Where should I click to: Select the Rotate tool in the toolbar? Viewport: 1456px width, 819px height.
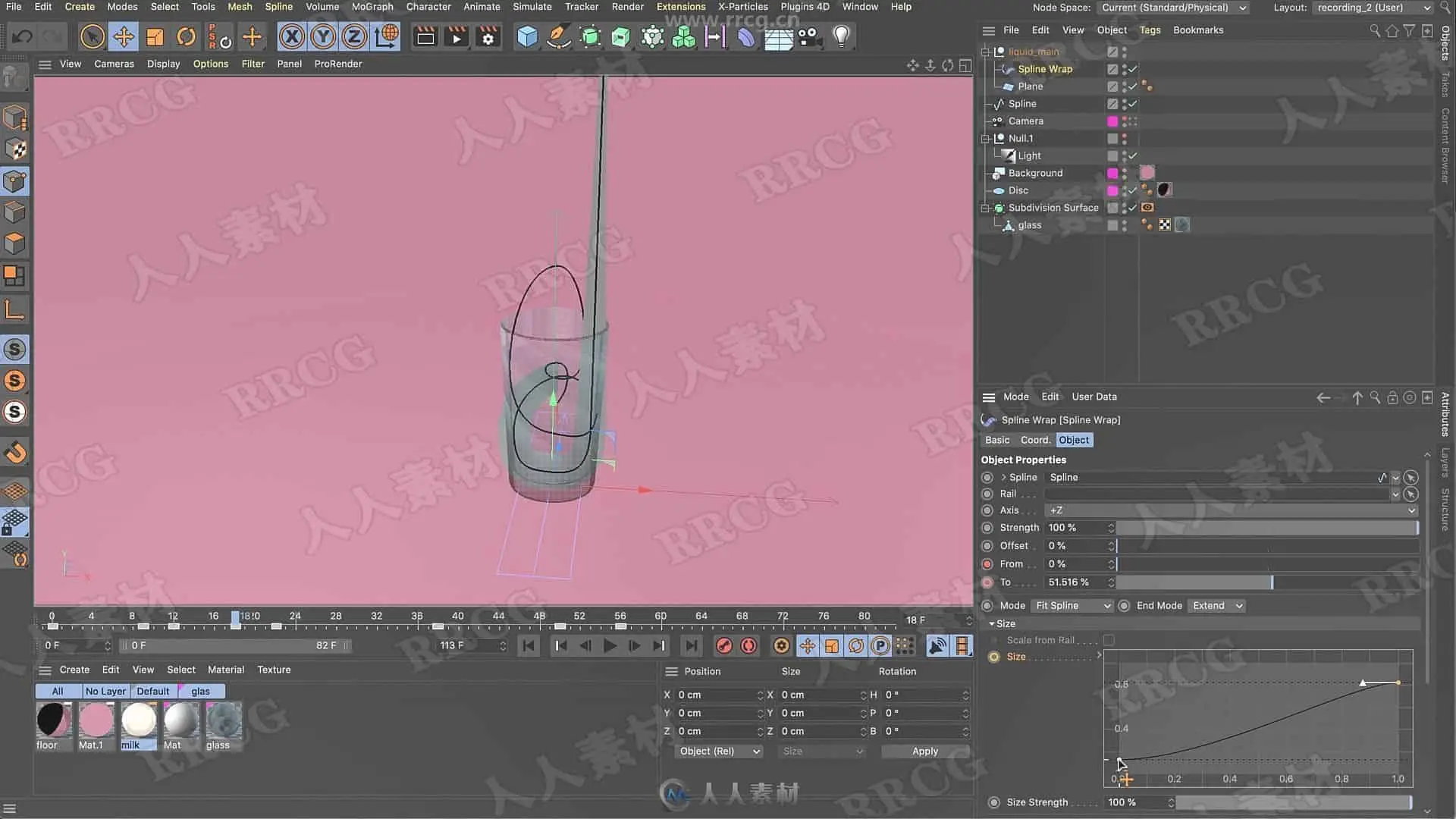pos(186,36)
